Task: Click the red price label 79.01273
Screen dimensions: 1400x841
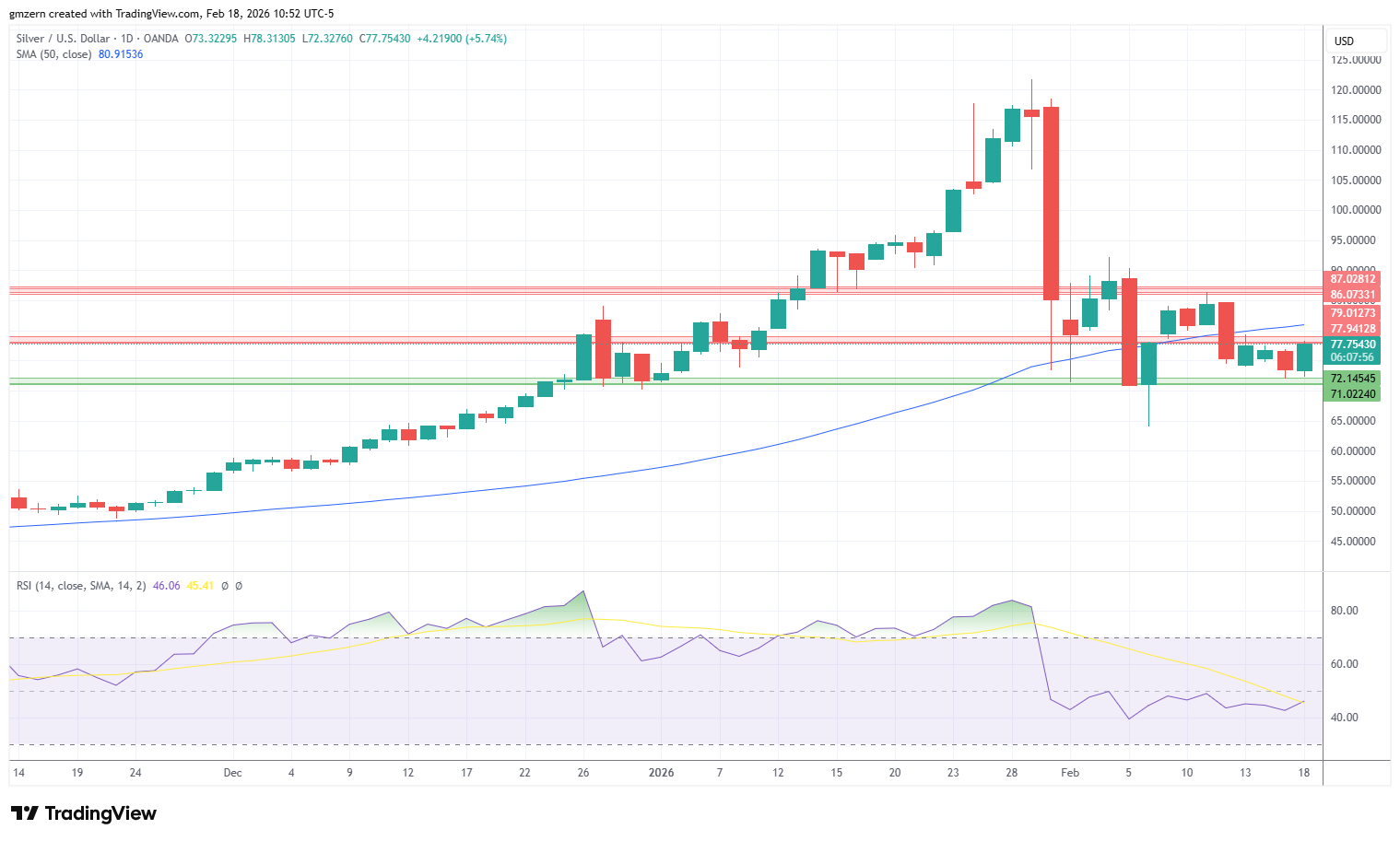Action: pyautogui.click(x=1352, y=313)
